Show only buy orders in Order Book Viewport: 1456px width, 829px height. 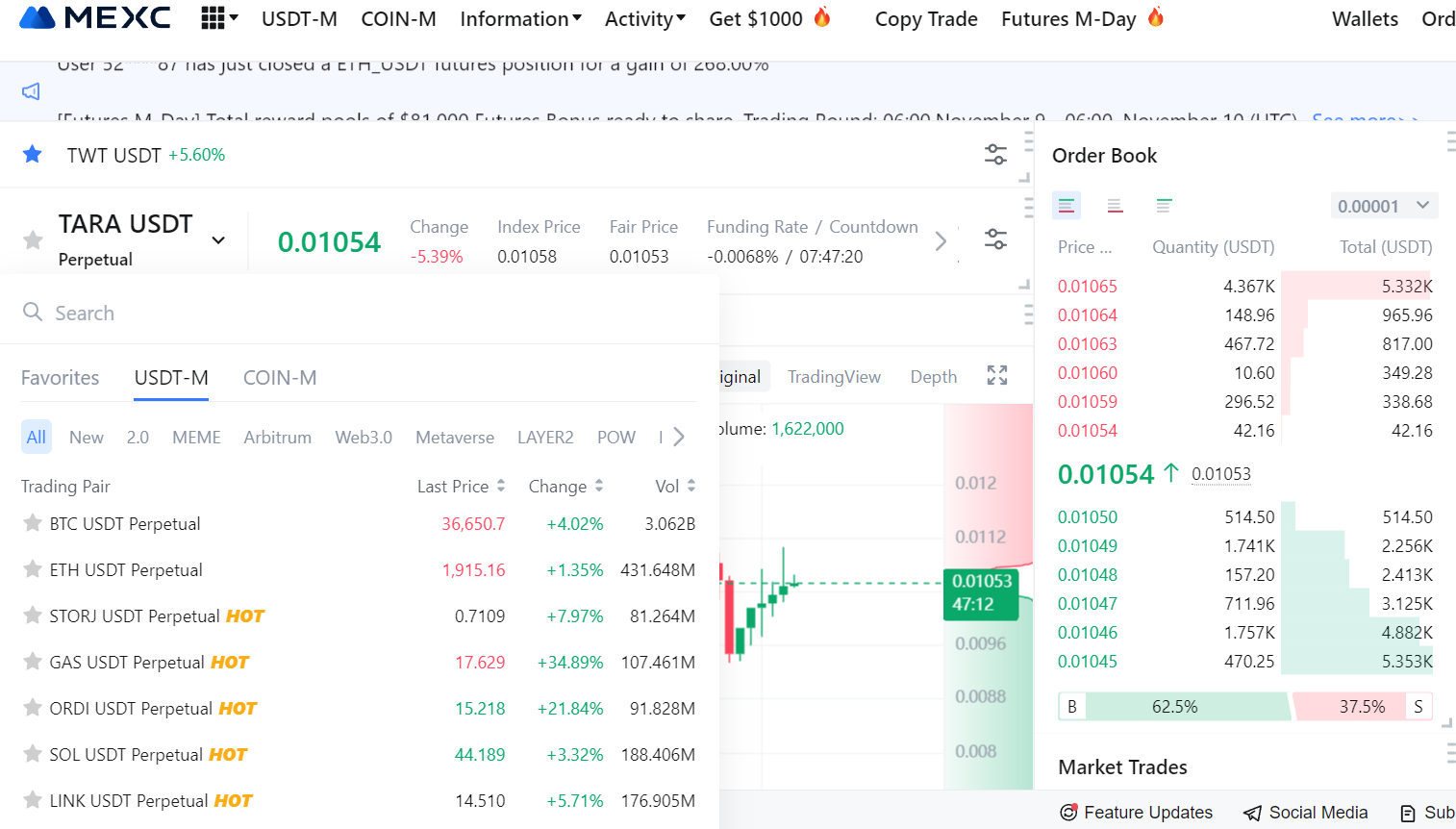click(x=1164, y=205)
